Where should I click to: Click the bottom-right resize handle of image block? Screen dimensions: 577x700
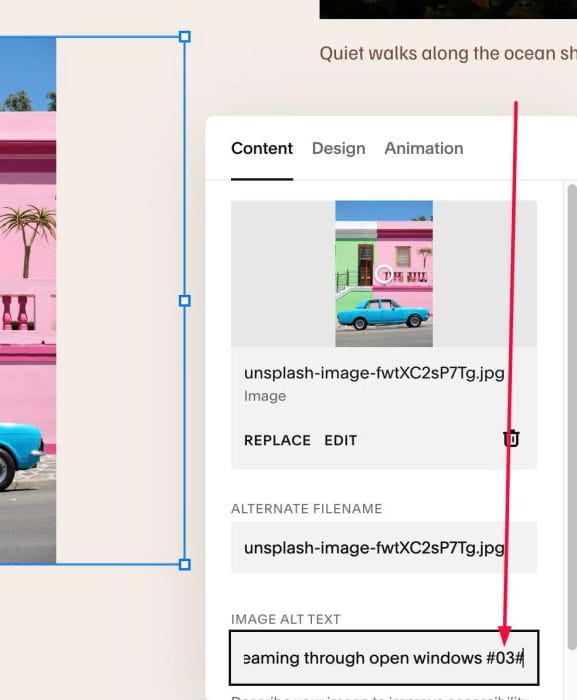coord(184,564)
